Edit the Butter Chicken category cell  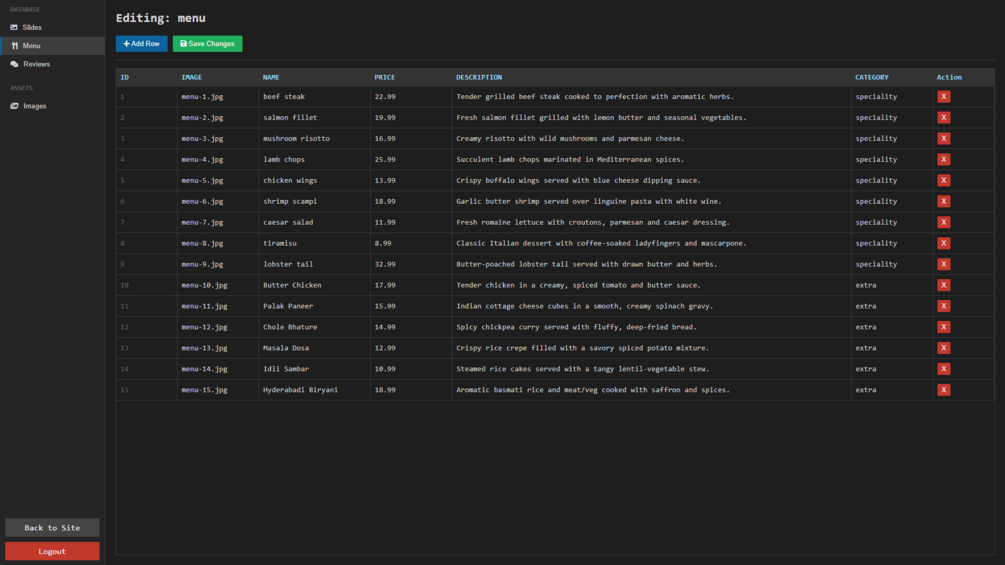(x=892, y=285)
